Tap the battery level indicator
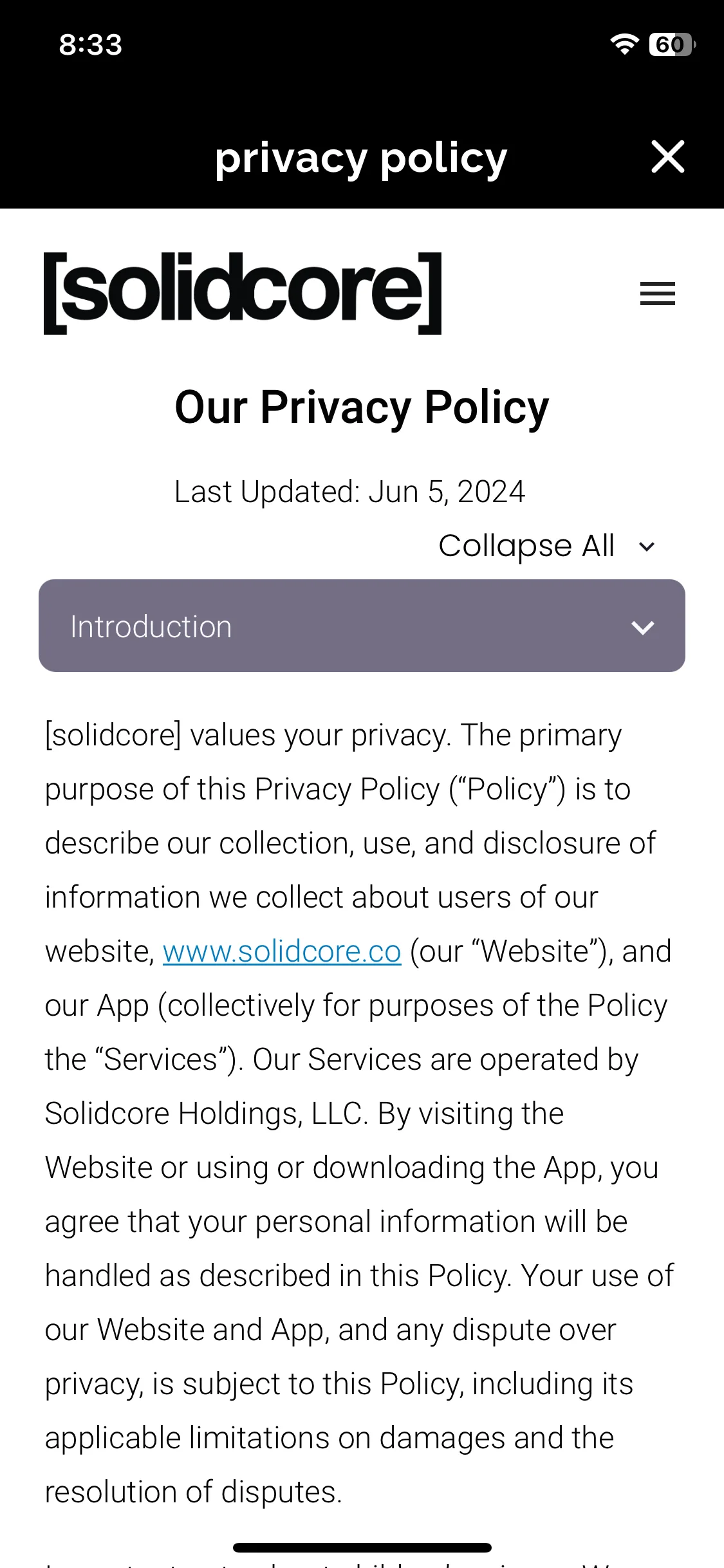 [x=673, y=44]
